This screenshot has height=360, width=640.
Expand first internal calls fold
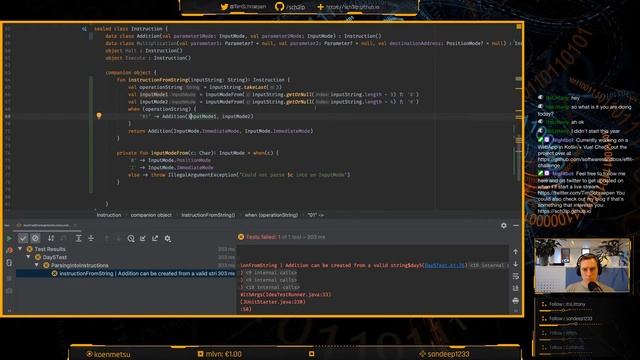coord(271,273)
